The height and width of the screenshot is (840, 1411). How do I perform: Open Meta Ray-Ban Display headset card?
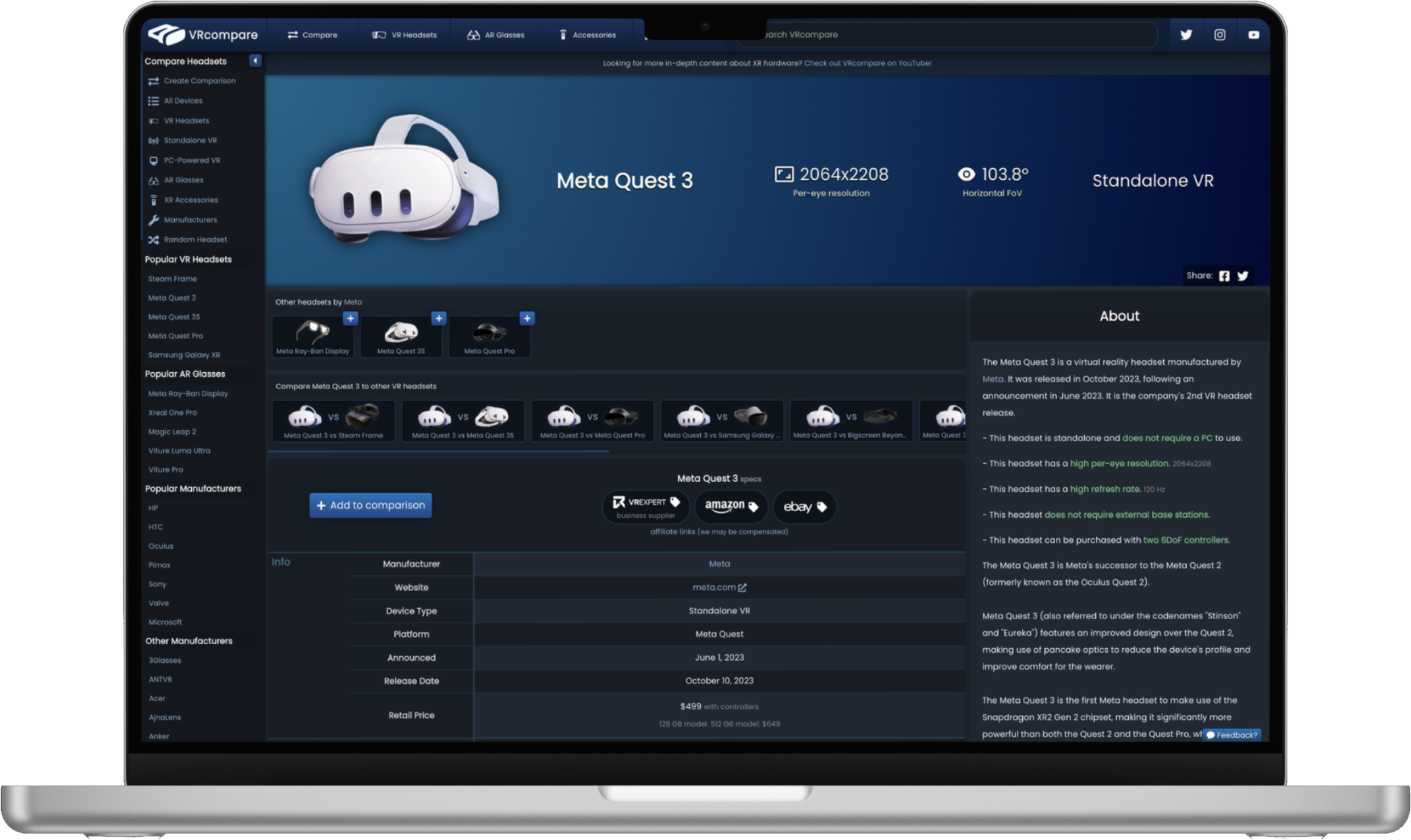click(x=312, y=337)
